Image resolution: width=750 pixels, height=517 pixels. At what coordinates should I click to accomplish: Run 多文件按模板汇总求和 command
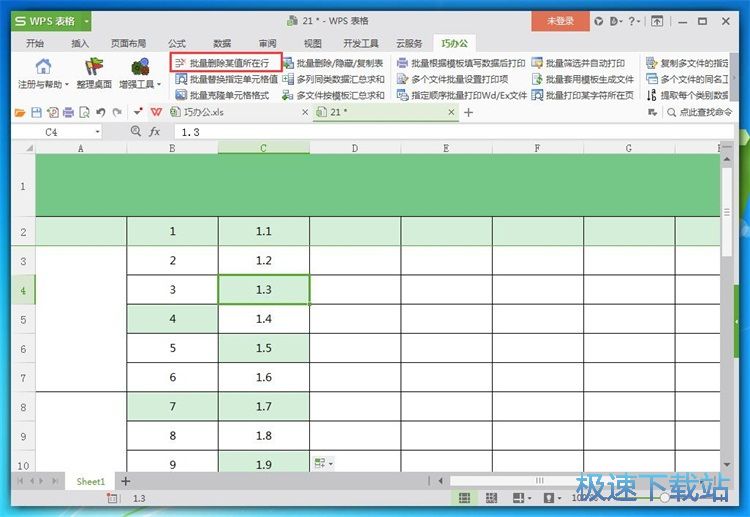pos(333,95)
